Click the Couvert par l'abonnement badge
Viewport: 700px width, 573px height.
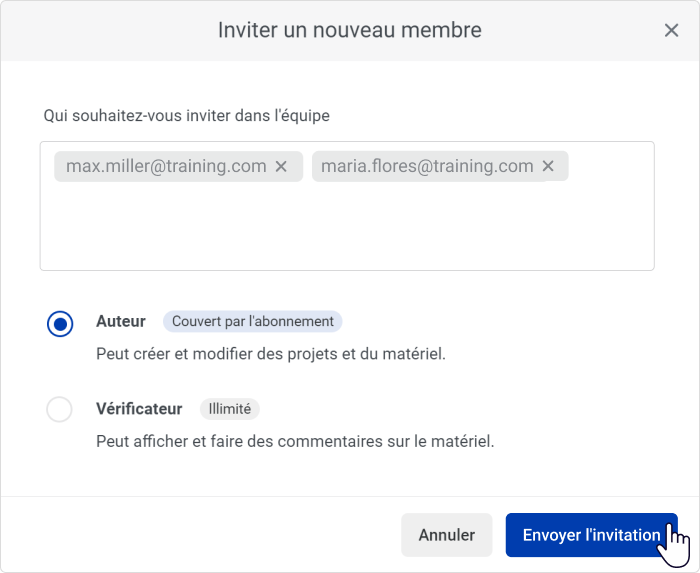(x=253, y=321)
